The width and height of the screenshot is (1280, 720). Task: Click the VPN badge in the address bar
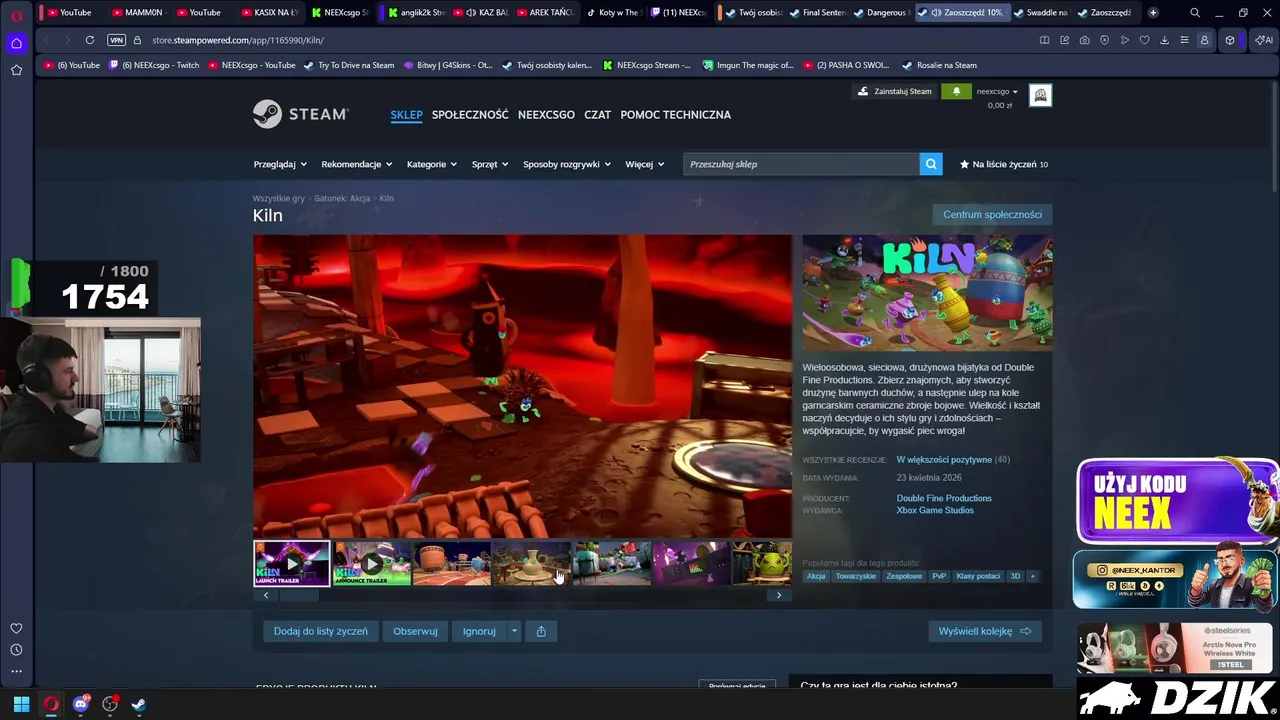(116, 40)
